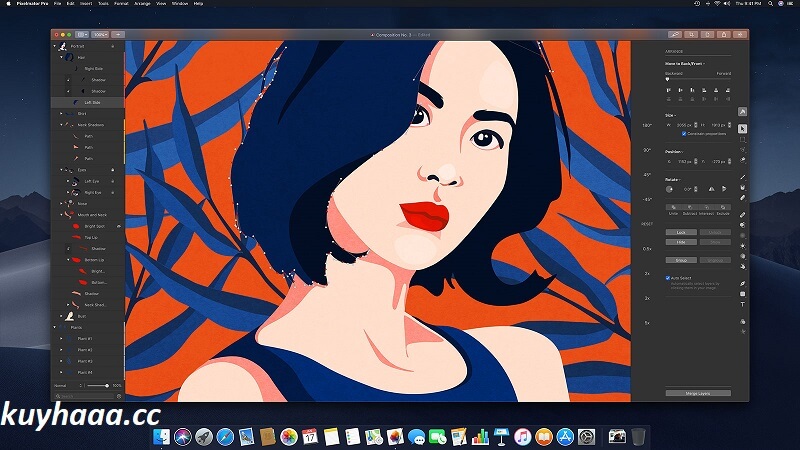Image resolution: width=800 pixels, height=450 pixels.
Task: Open the Arrange menu
Action: pyautogui.click(x=142, y=4)
